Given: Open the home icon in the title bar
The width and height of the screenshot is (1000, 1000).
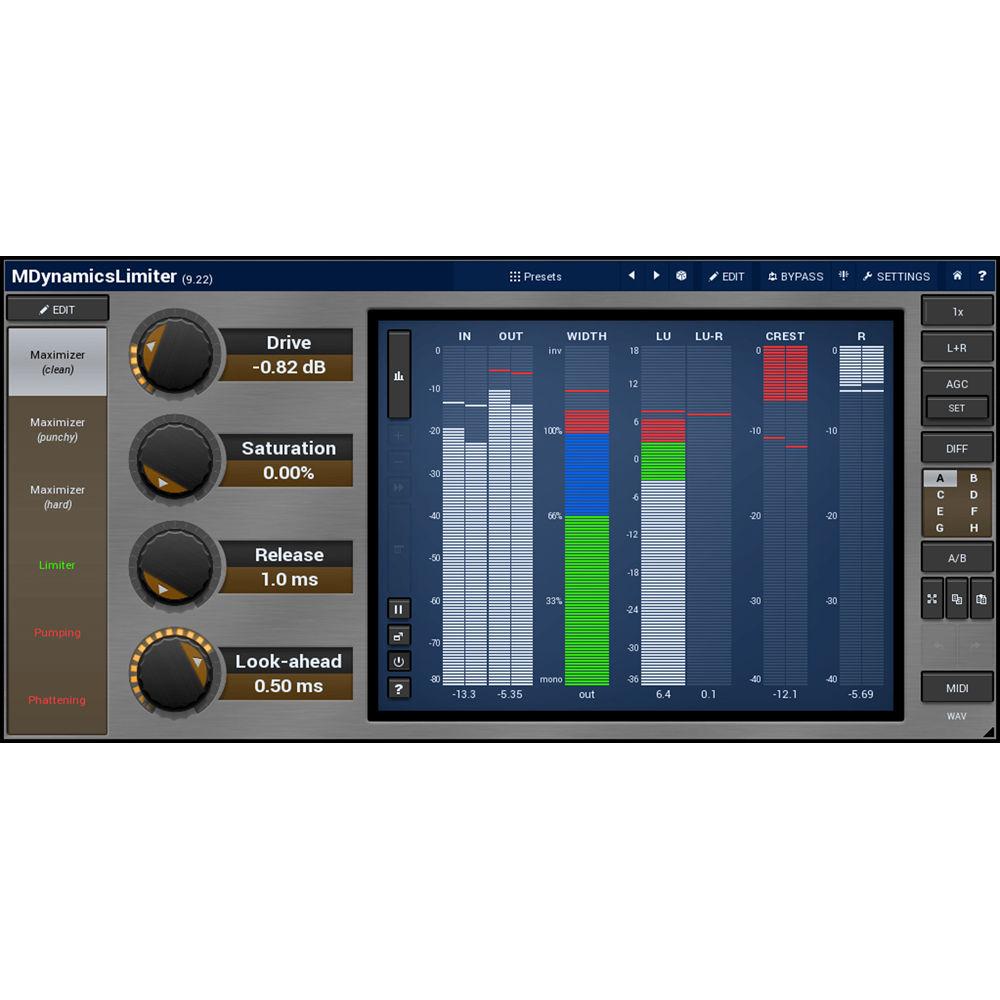Looking at the screenshot, I should (955, 276).
